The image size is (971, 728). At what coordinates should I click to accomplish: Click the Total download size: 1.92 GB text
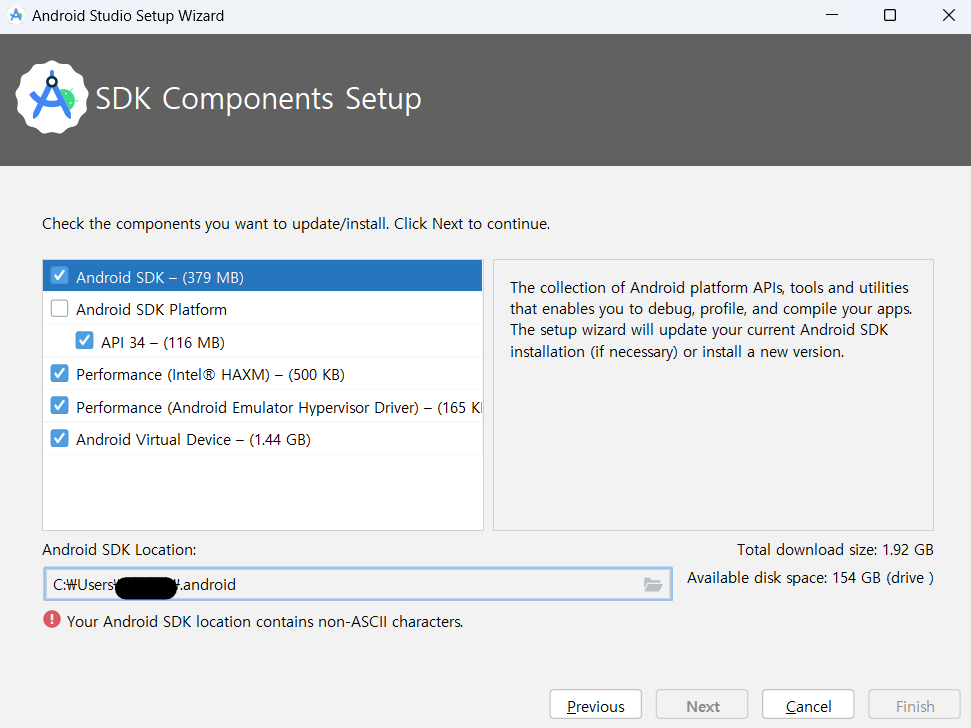[x=835, y=550]
